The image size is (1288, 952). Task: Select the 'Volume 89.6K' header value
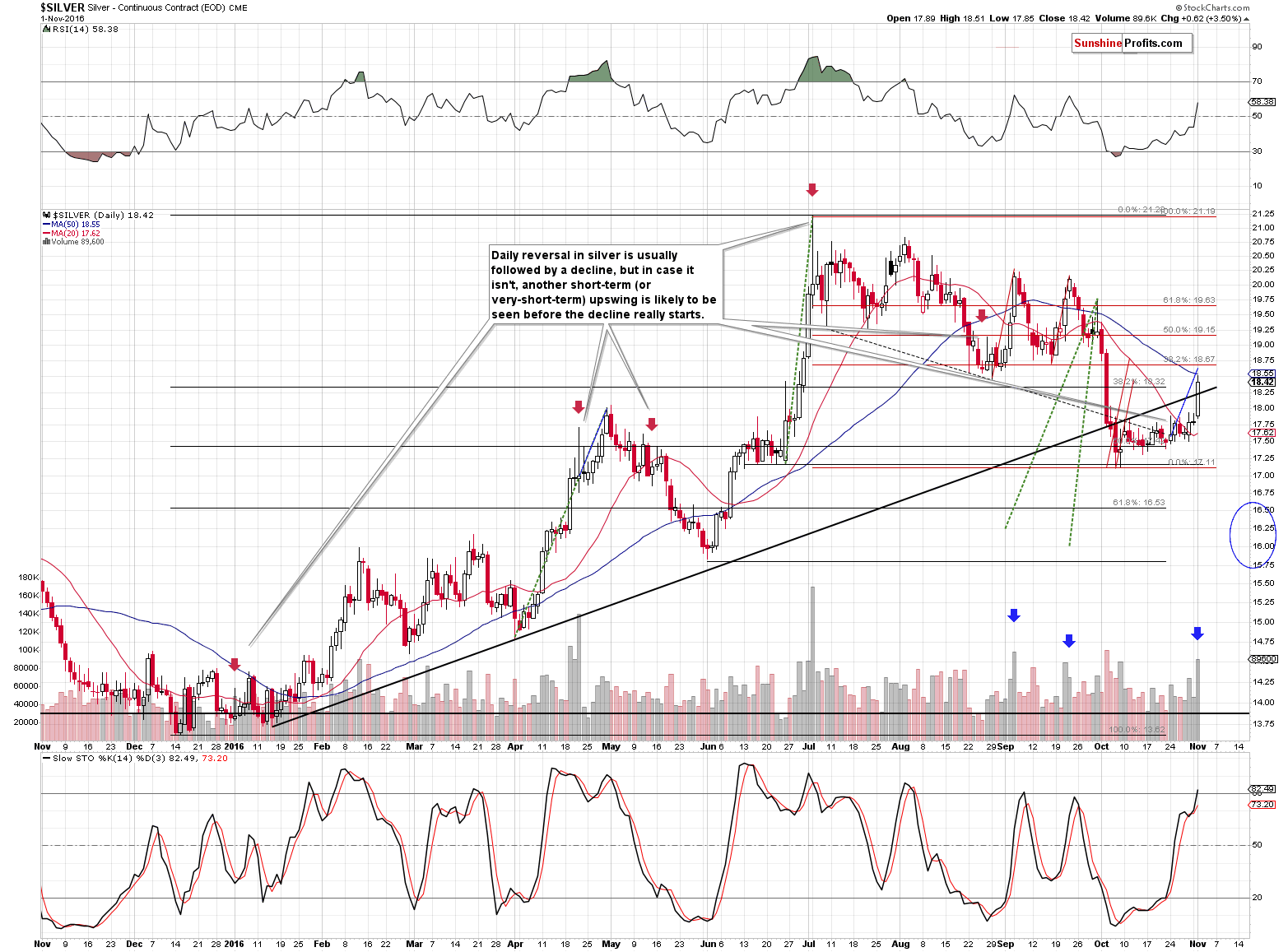click(1125, 18)
